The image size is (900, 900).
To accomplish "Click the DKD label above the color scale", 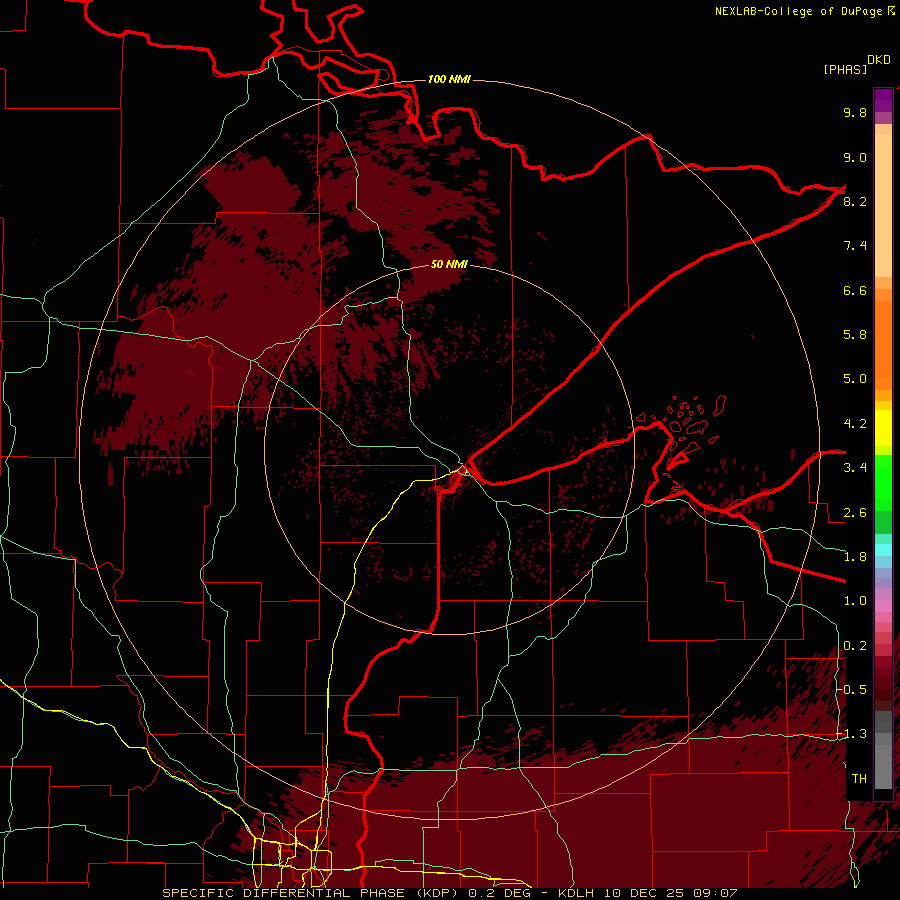I will point(879,60).
